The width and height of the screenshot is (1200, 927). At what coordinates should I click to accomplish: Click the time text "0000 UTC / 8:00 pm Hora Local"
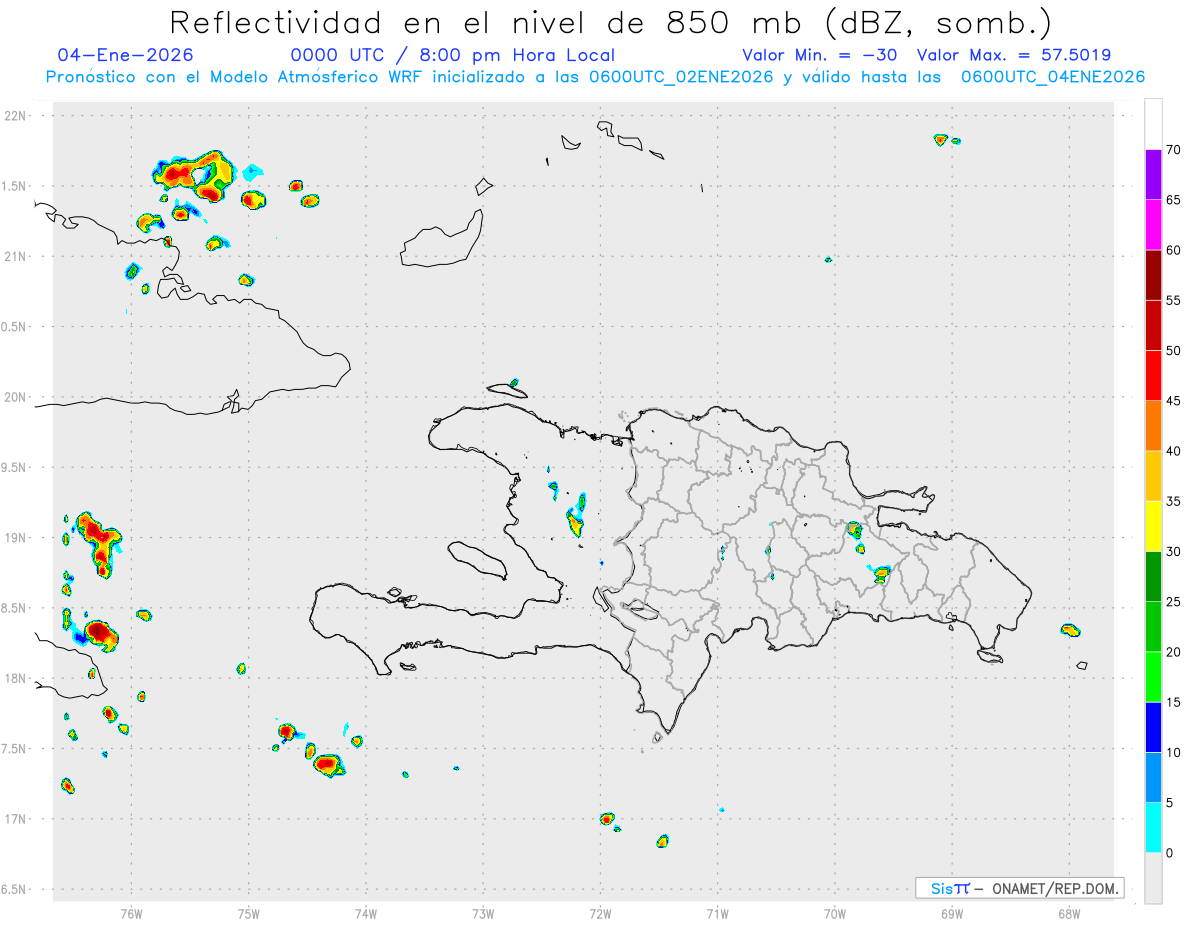pyautogui.click(x=453, y=55)
